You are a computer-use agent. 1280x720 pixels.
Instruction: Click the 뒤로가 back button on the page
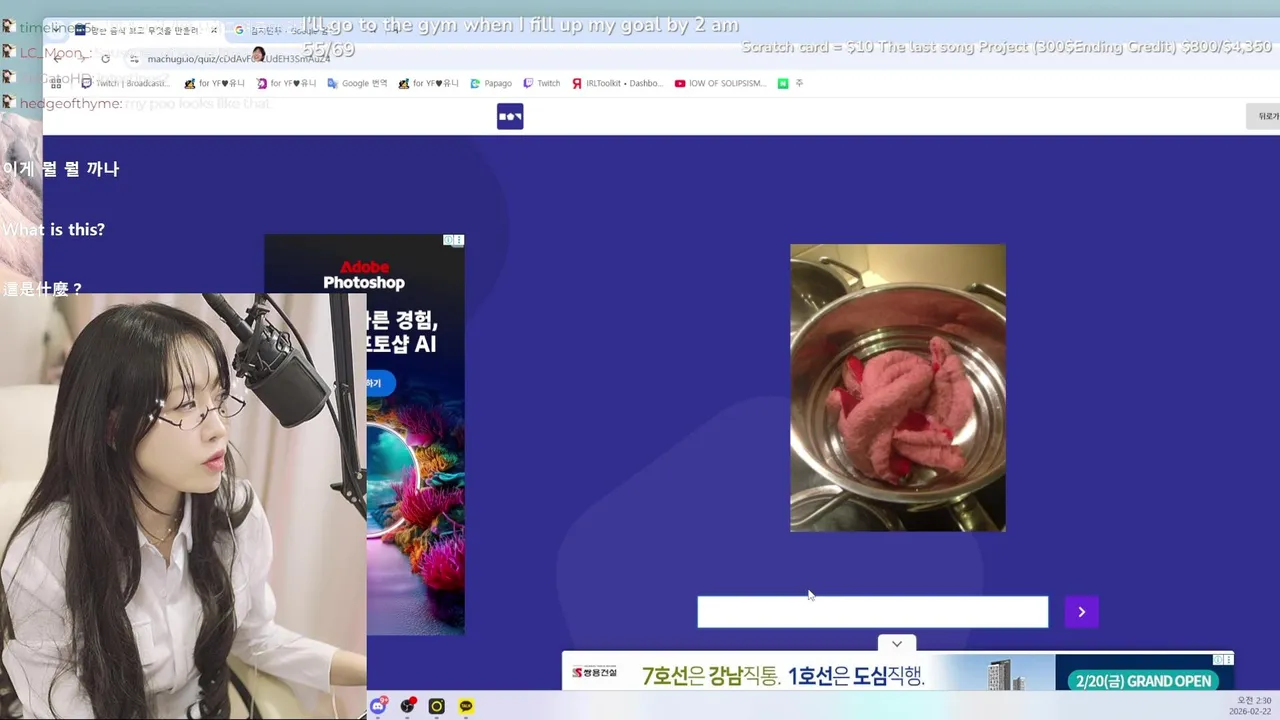[1264, 116]
